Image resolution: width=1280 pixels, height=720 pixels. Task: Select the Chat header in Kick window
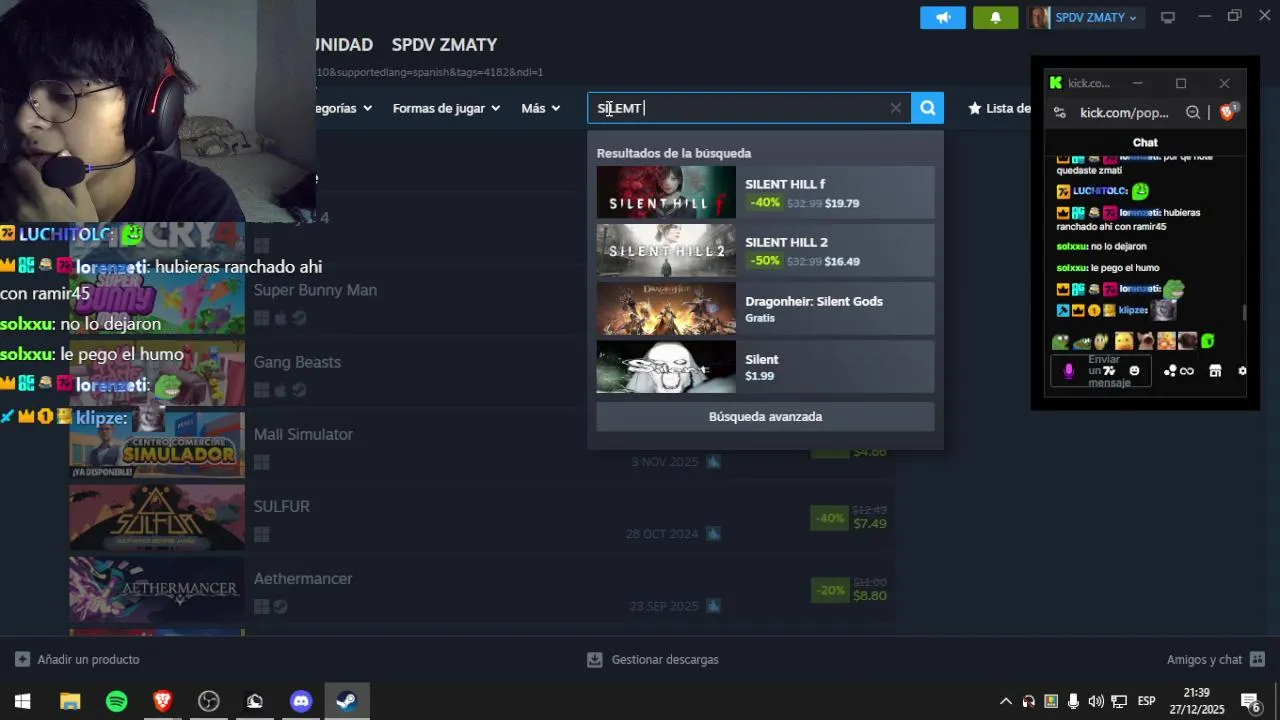[x=1145, y=143]
